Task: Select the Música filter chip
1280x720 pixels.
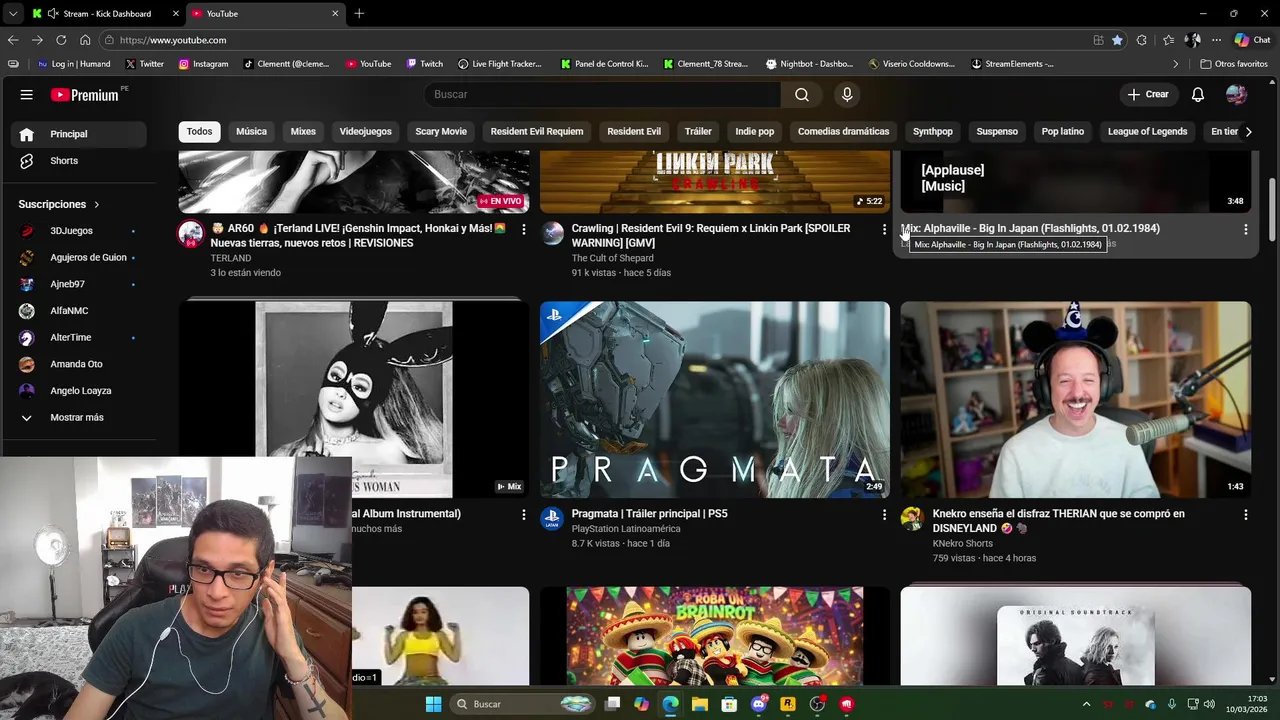Action: (x=251, y=131)
